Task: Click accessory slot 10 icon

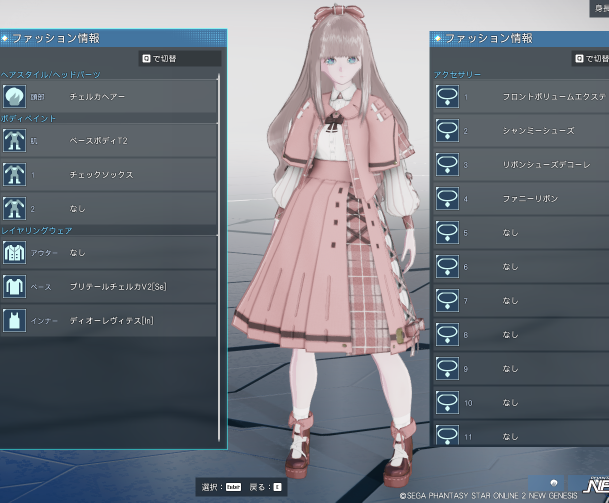Action: tap(447, 402)
